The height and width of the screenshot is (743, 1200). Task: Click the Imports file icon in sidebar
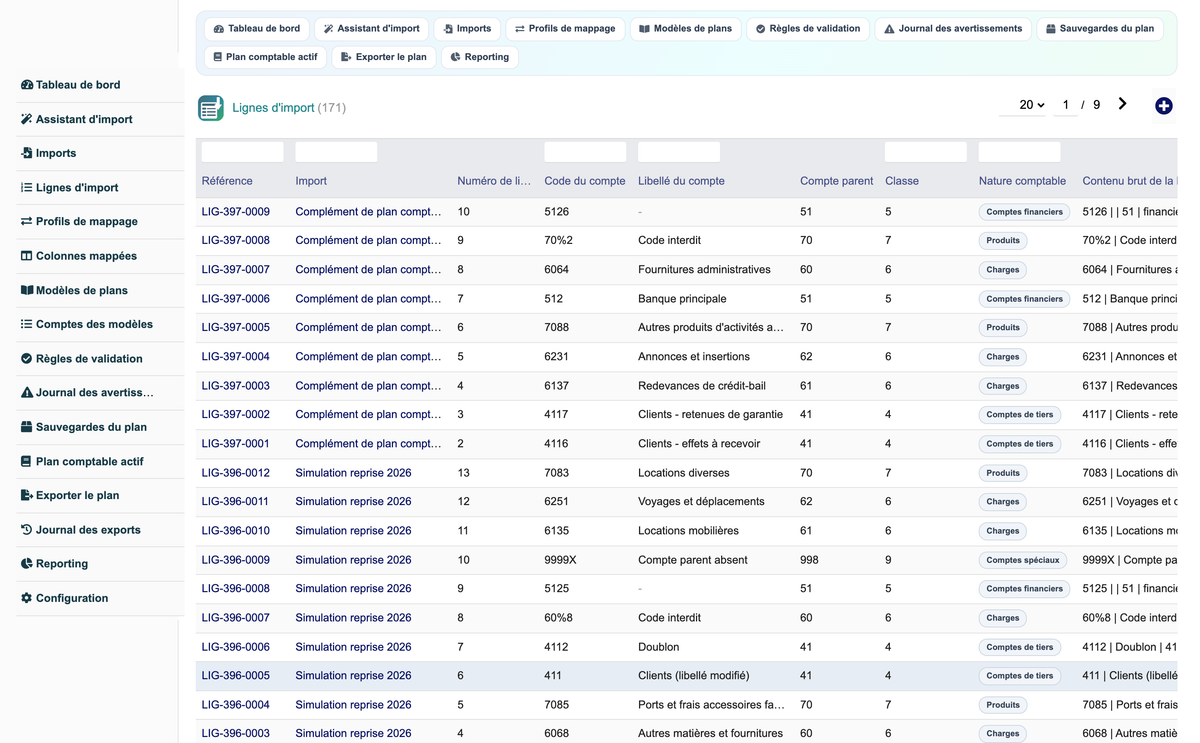tap(27, 153)
